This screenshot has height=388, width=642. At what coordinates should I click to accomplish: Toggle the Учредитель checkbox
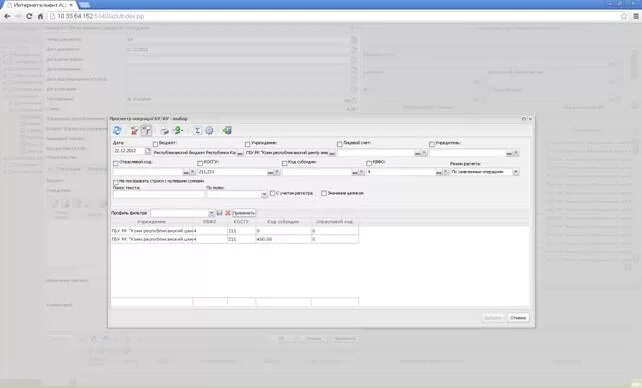[x=432, y=144]
